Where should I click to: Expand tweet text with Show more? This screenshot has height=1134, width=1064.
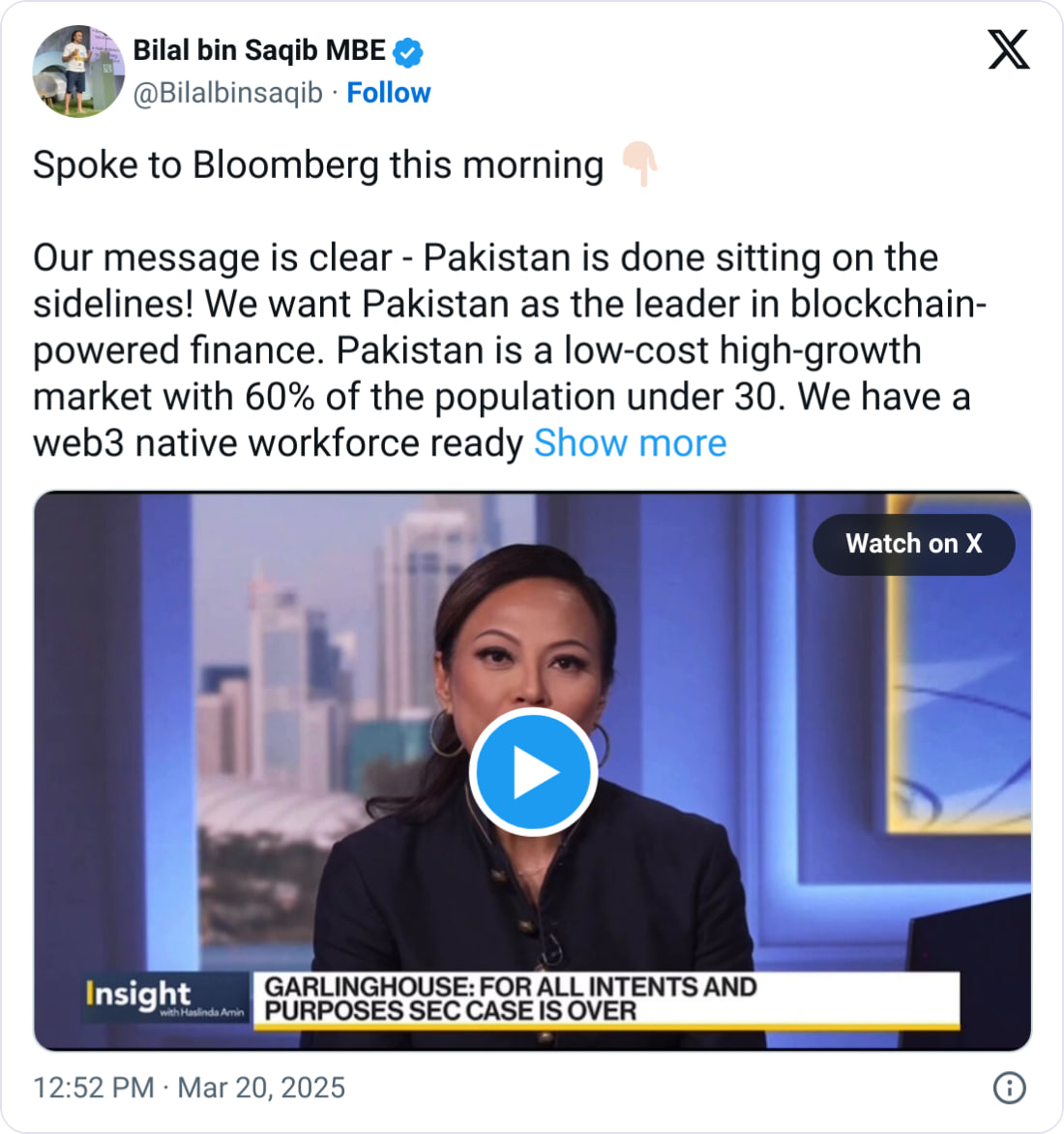[x=630, y=443]
